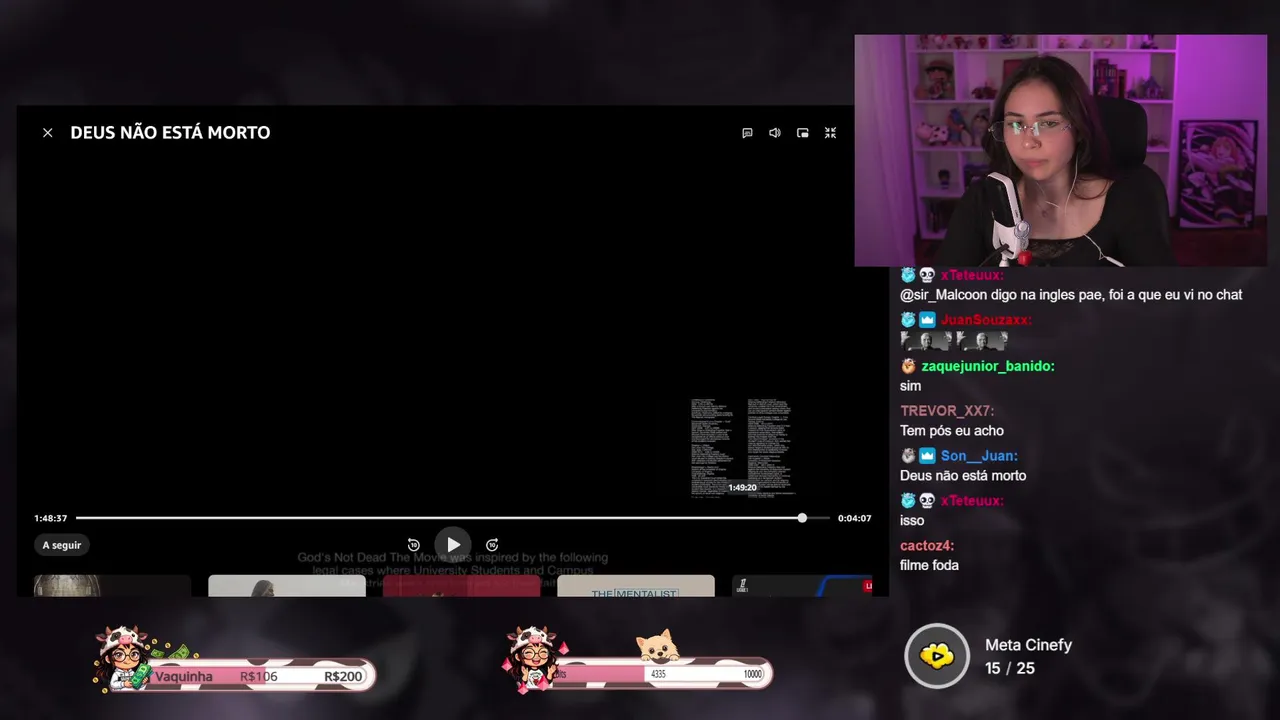Click the progress bar scrubber handle
Image resolution: width=1280 pixels, height=720 pixels.
click(802, 518)
